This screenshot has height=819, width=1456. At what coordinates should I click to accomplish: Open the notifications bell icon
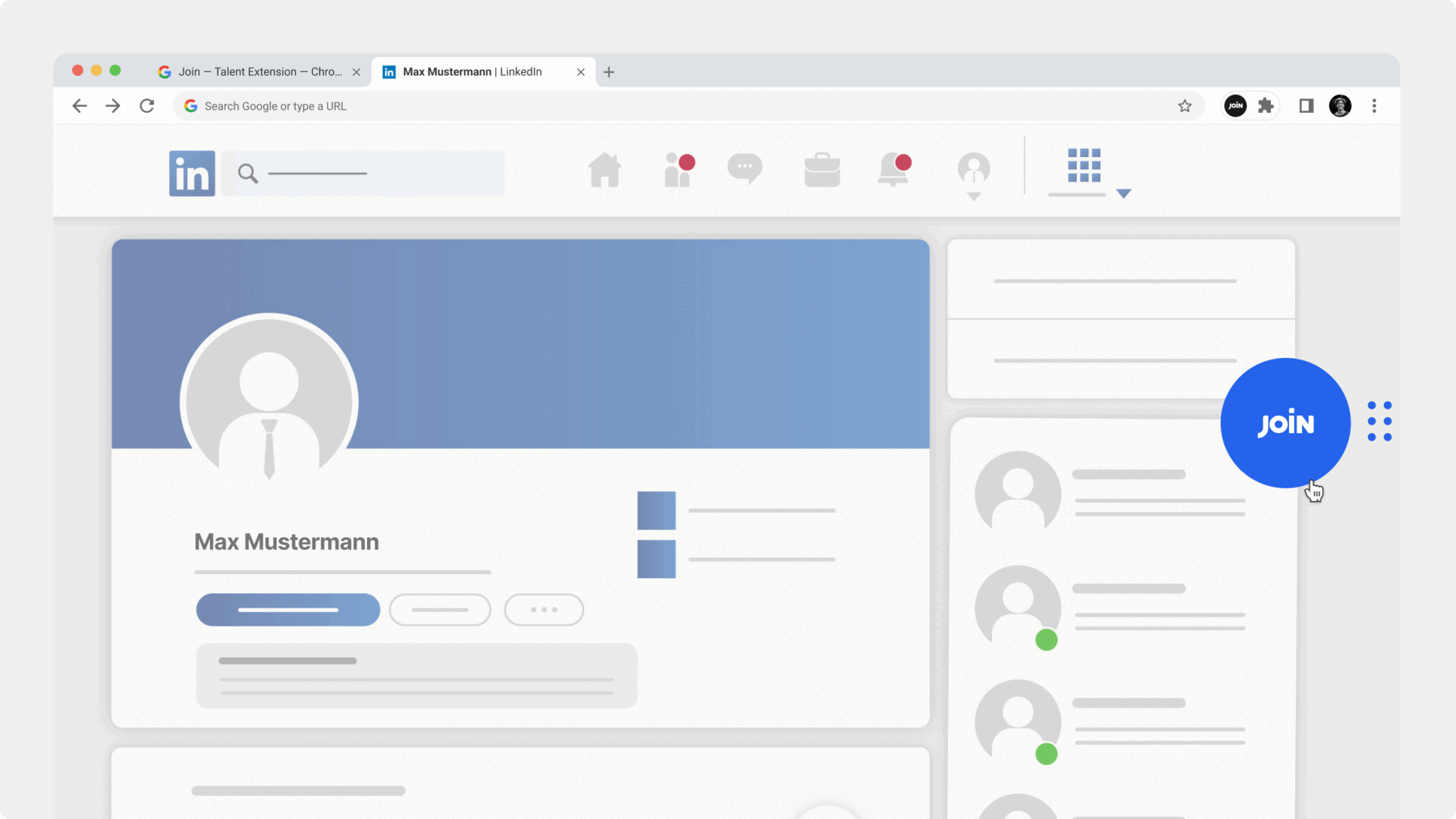tap(894, 170)
